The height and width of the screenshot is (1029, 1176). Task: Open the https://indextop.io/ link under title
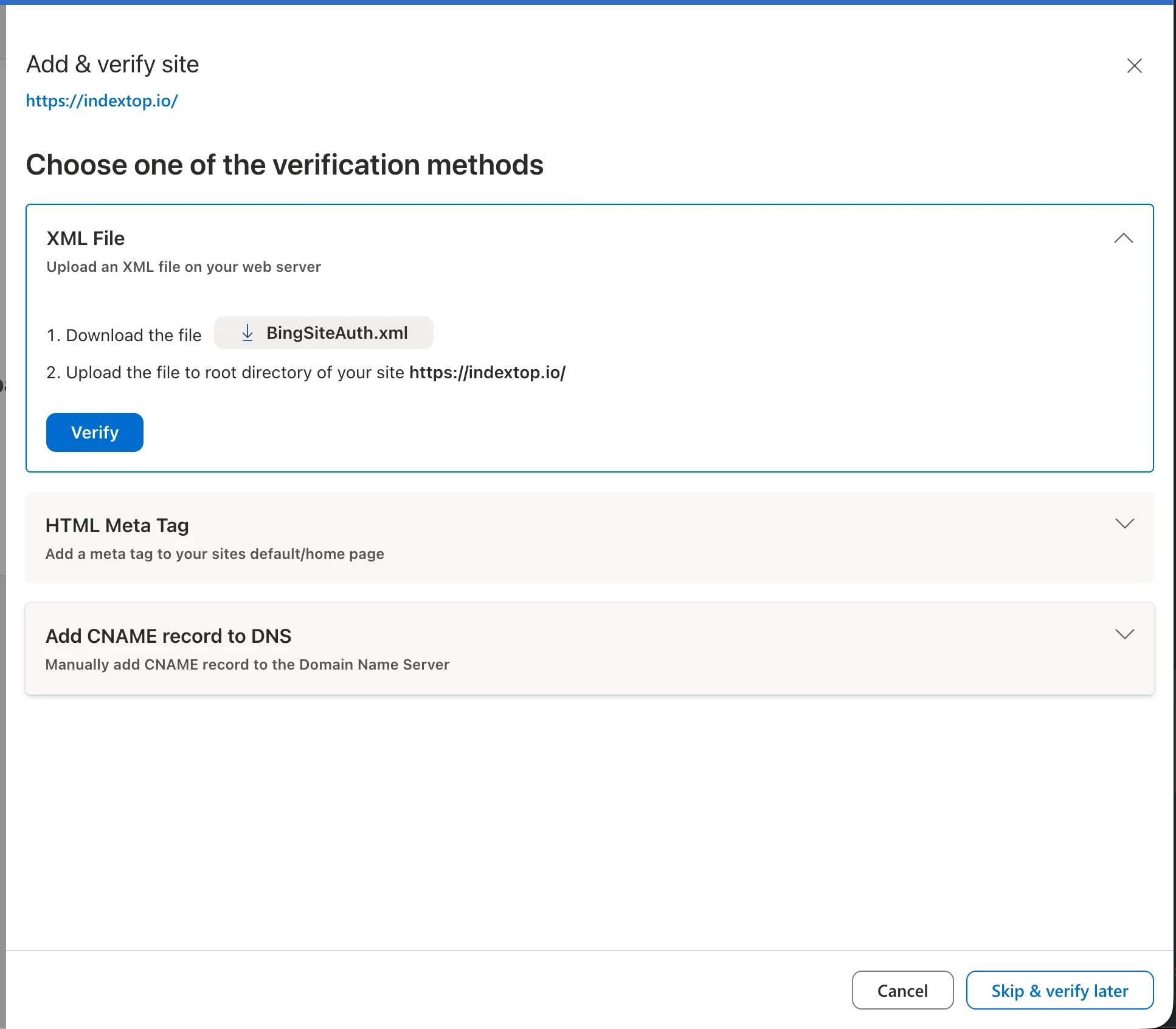(x=102, y=101)
